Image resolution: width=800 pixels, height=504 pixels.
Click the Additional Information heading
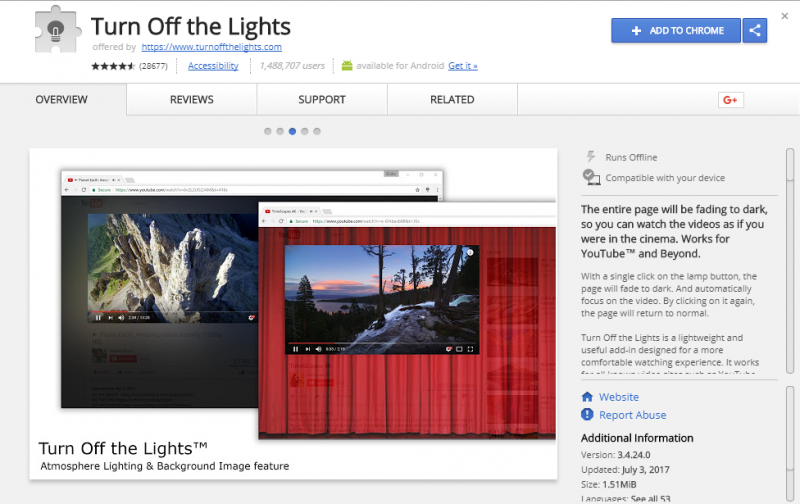[637, 438]
